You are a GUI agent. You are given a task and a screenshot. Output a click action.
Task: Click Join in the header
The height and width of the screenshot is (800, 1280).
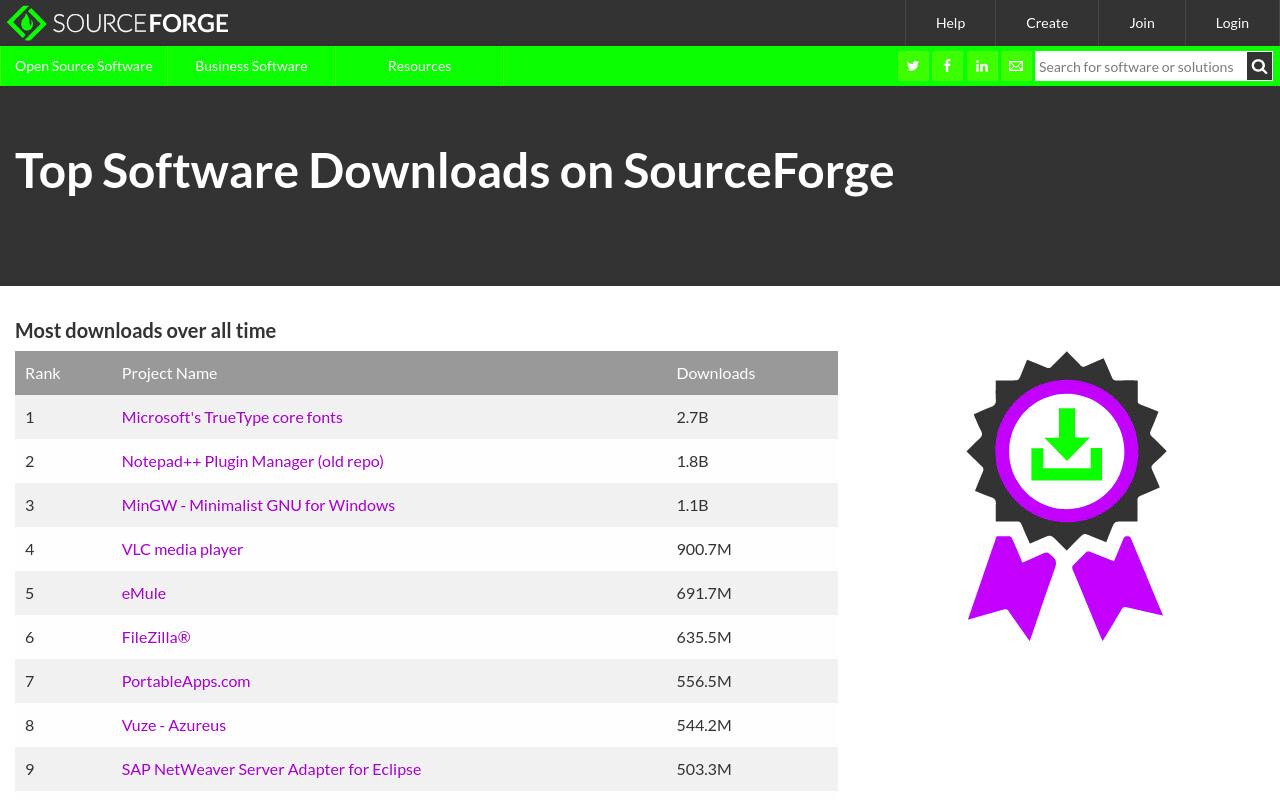1142,23
